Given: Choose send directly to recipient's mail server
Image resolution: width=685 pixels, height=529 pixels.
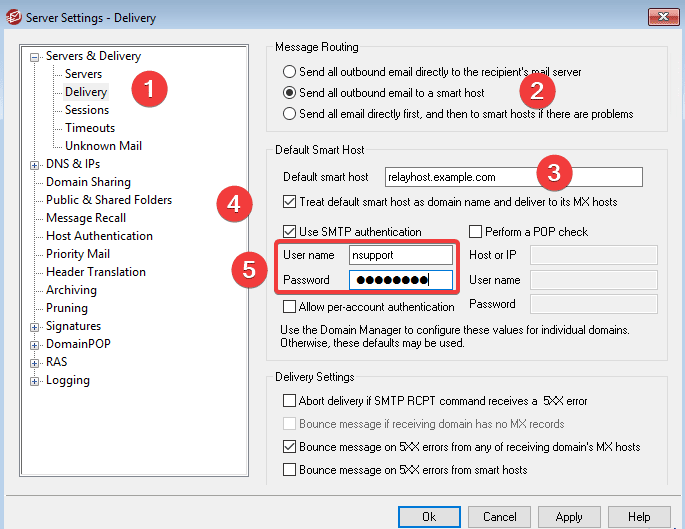Looking at the screenshot, I should (x=289, y=72).
